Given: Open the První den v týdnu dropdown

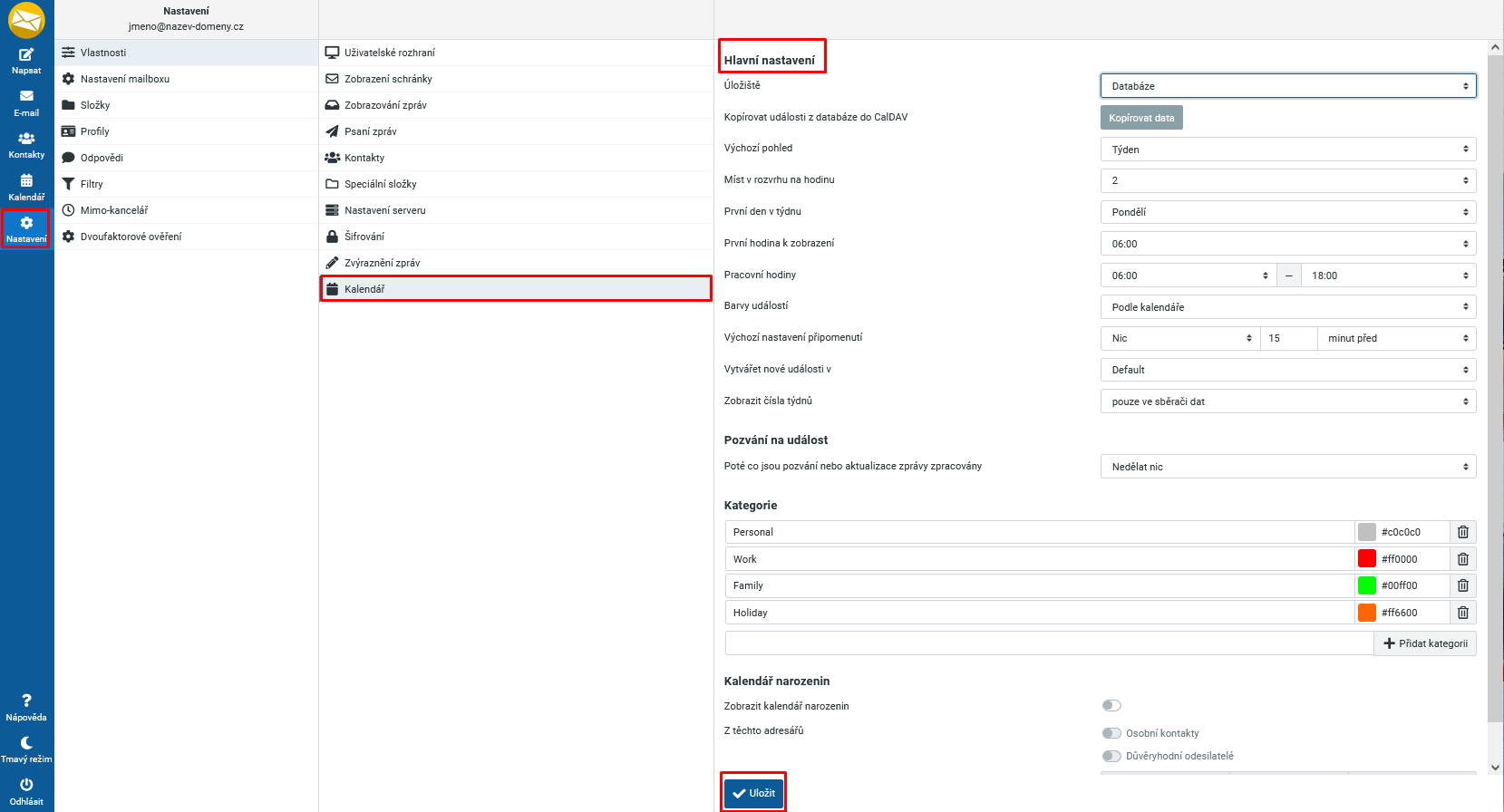Looking at the screenshot, I should [1287, 212].
